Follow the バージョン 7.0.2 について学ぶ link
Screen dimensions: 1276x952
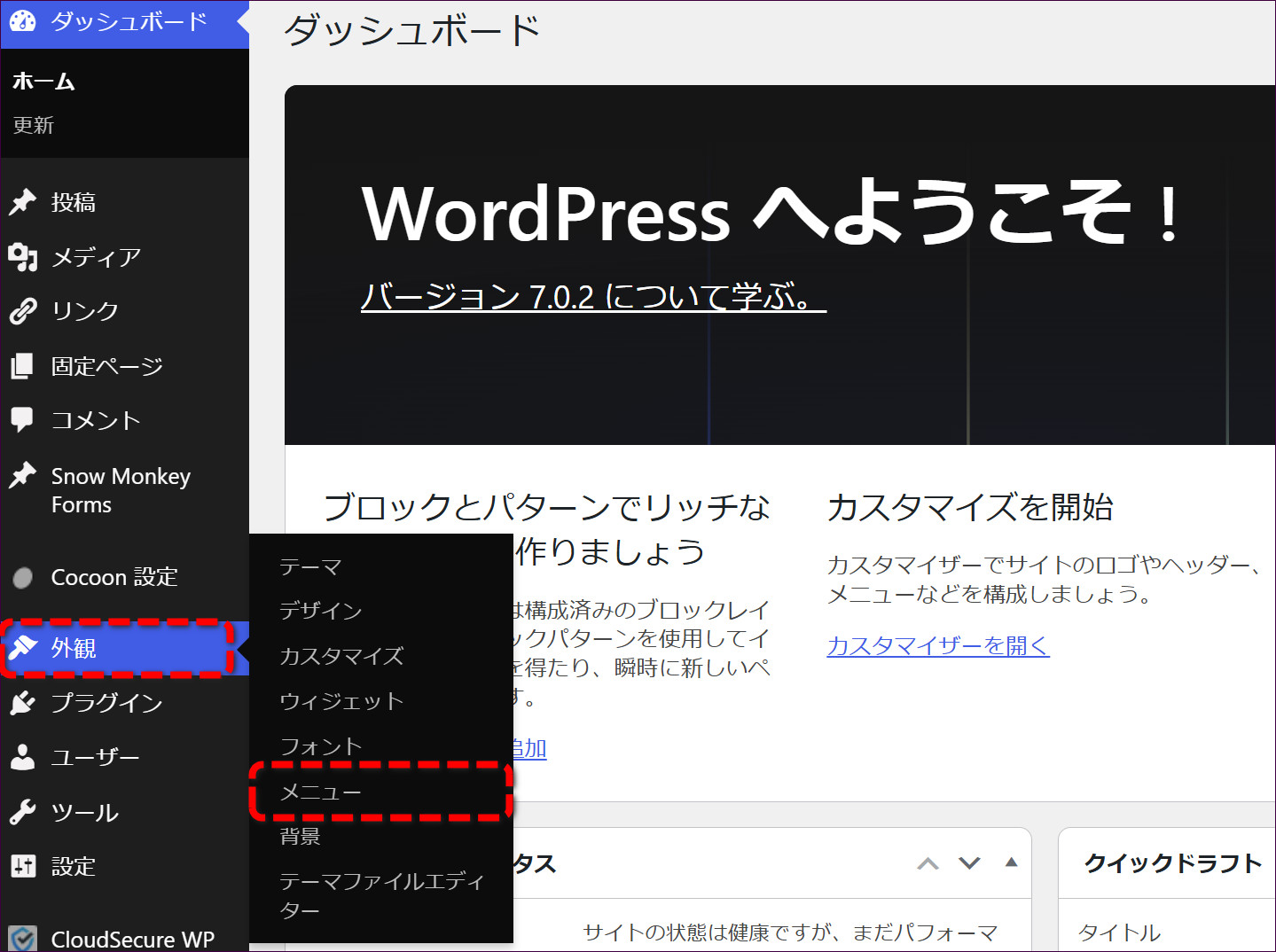click(593, 296)
